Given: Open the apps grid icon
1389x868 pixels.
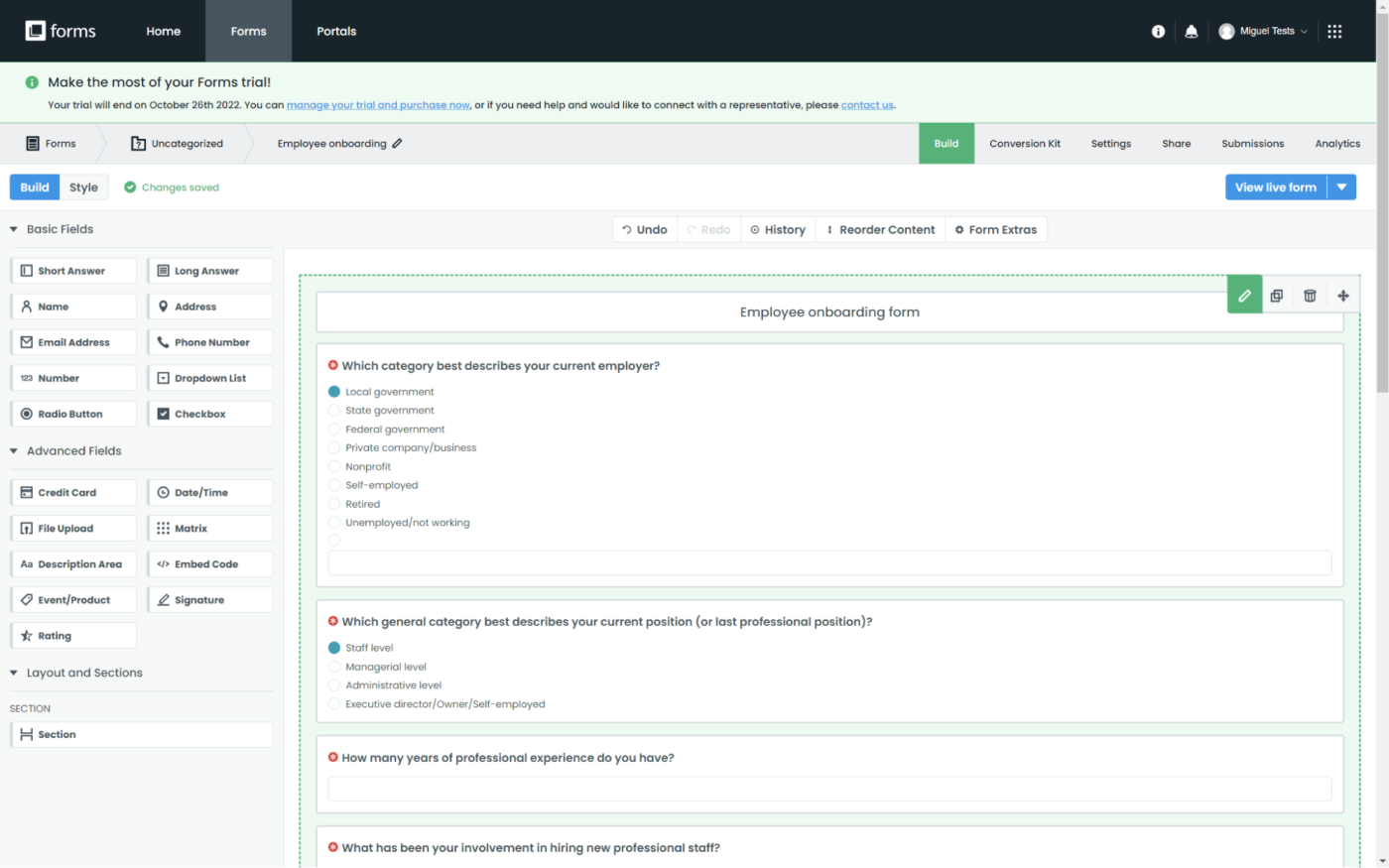Looking at the screenshot, I should [1334, 32].
